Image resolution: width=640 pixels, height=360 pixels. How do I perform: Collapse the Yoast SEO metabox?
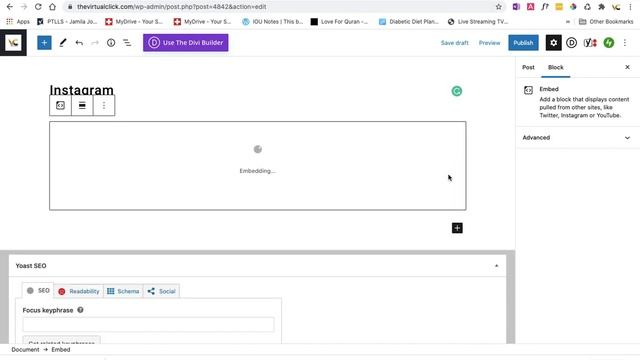tap(496, 266)
